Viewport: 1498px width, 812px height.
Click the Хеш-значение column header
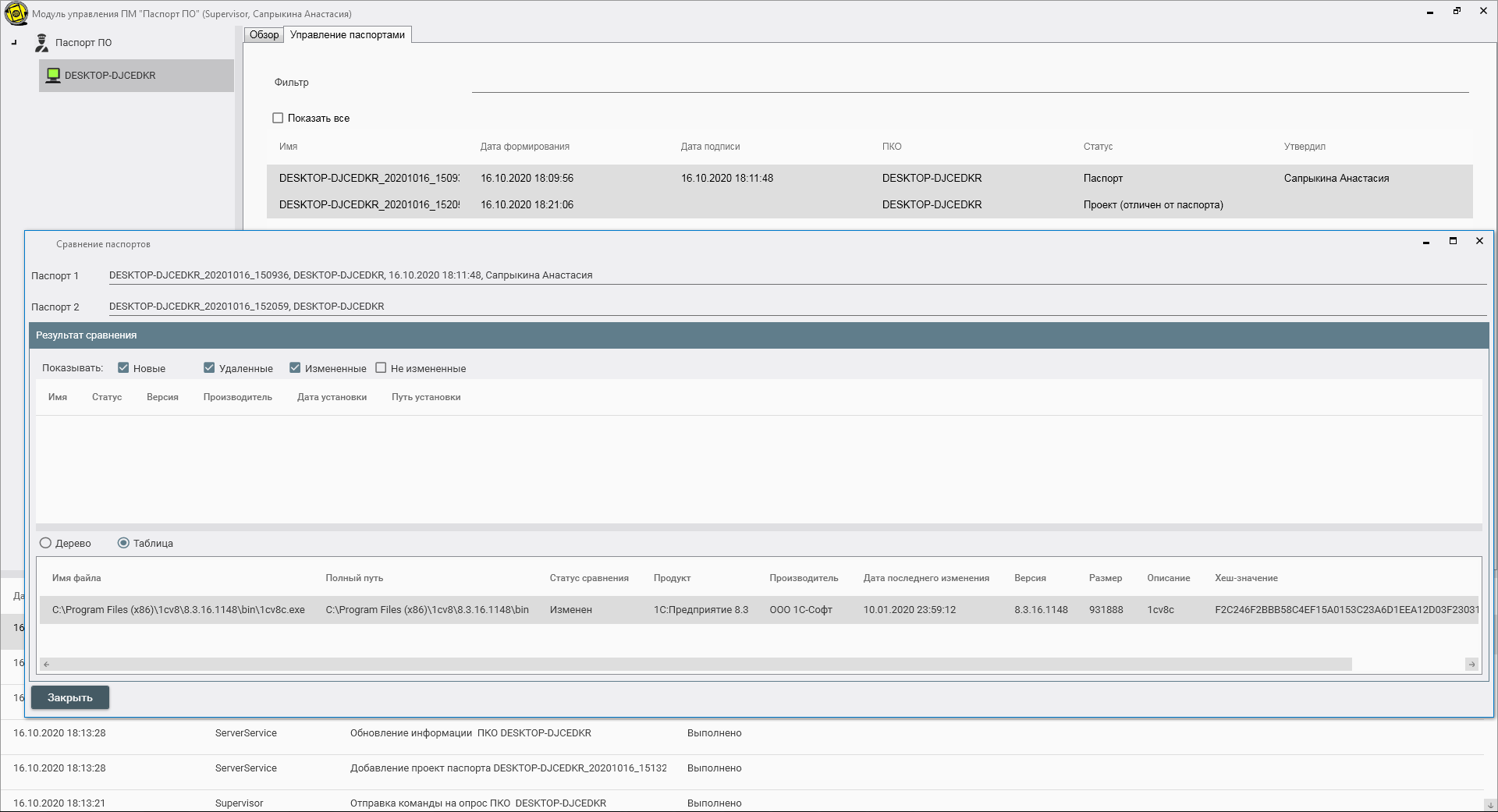[x=1246, y=578]
